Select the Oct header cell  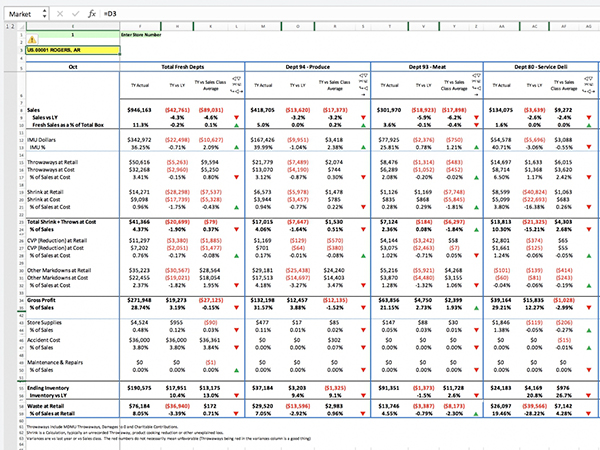pyautogui.click(x=73, y=67)
